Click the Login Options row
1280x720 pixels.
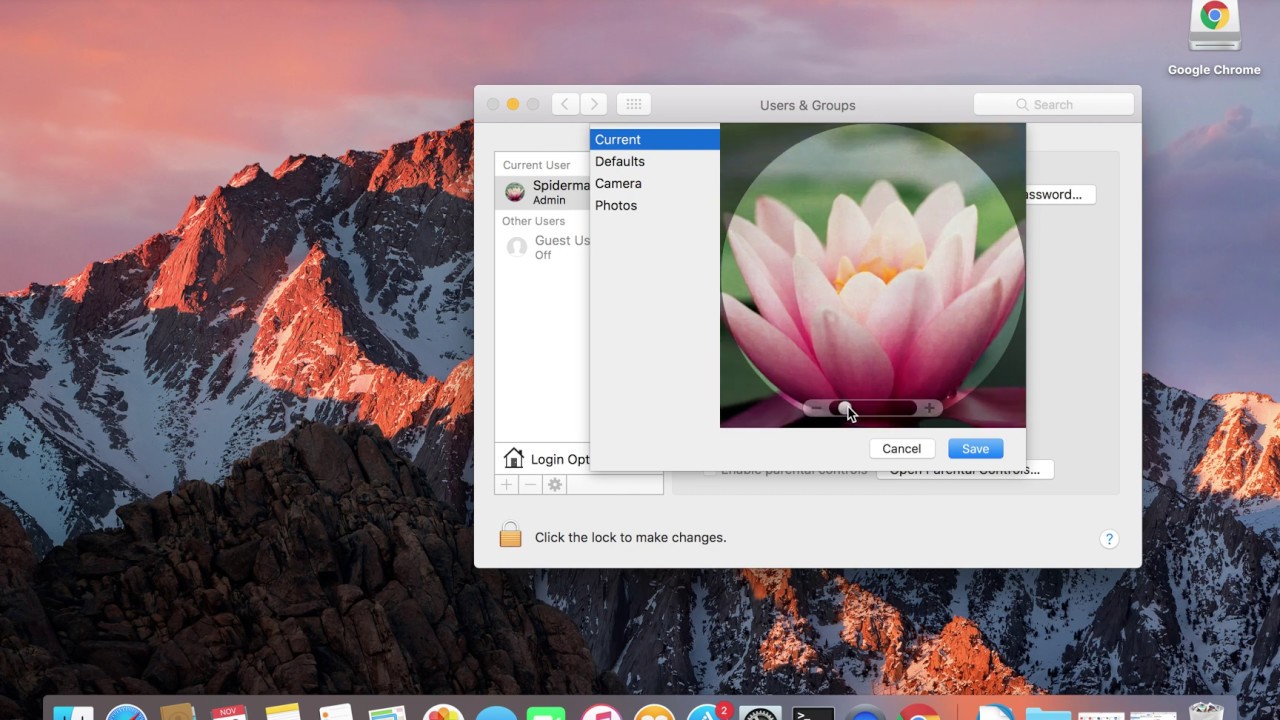(x=543, y=459)
